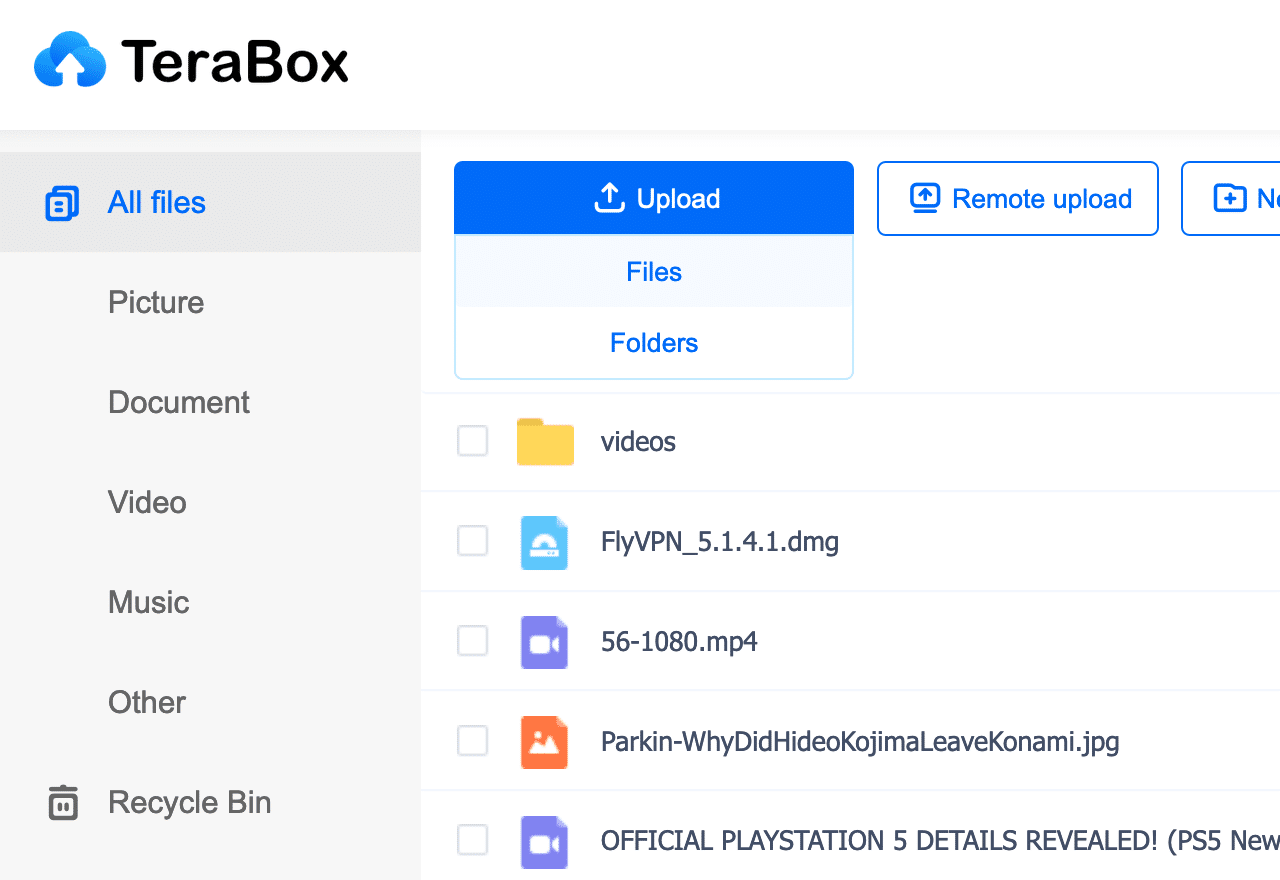Choose Files from the Upload dropdown
This screenshot has height=880, width=1280.
tap(653, 271)
